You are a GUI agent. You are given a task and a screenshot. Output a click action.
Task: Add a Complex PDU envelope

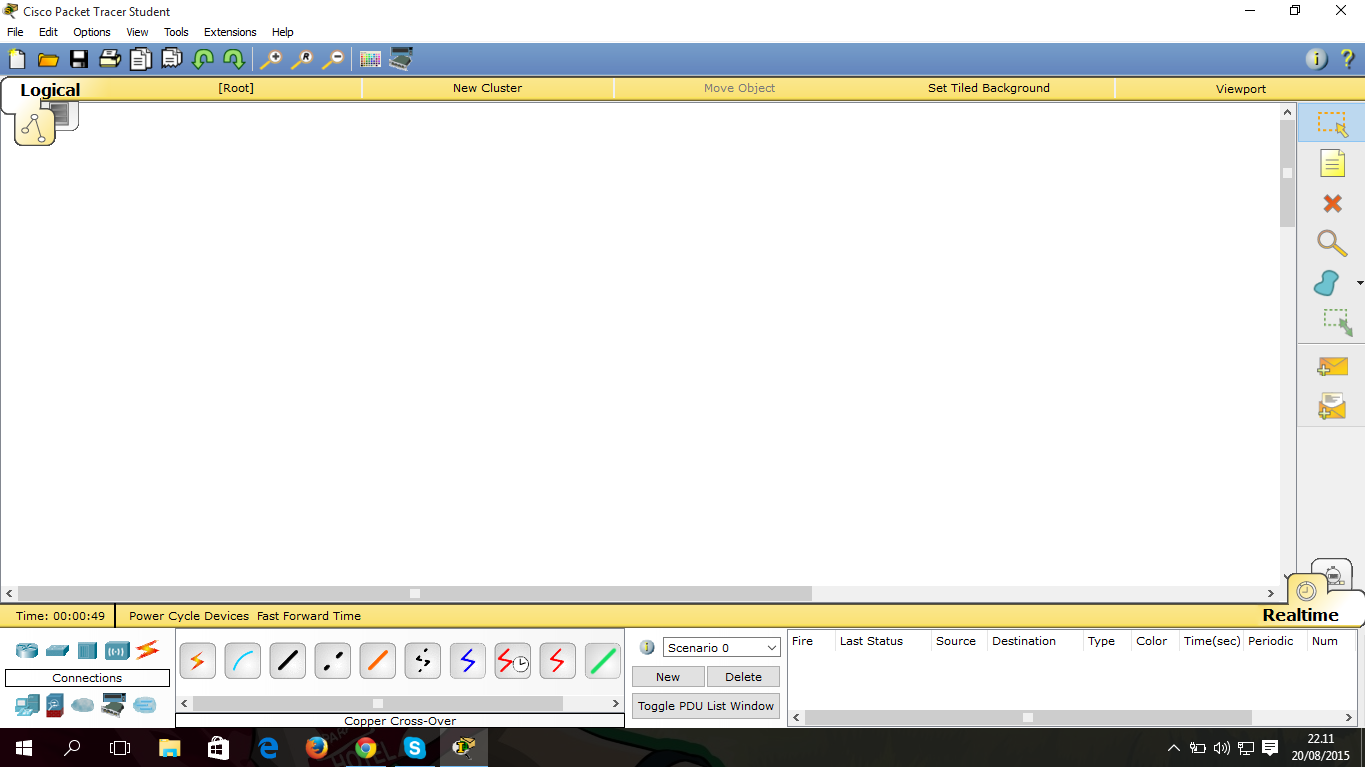point(1332,406)
